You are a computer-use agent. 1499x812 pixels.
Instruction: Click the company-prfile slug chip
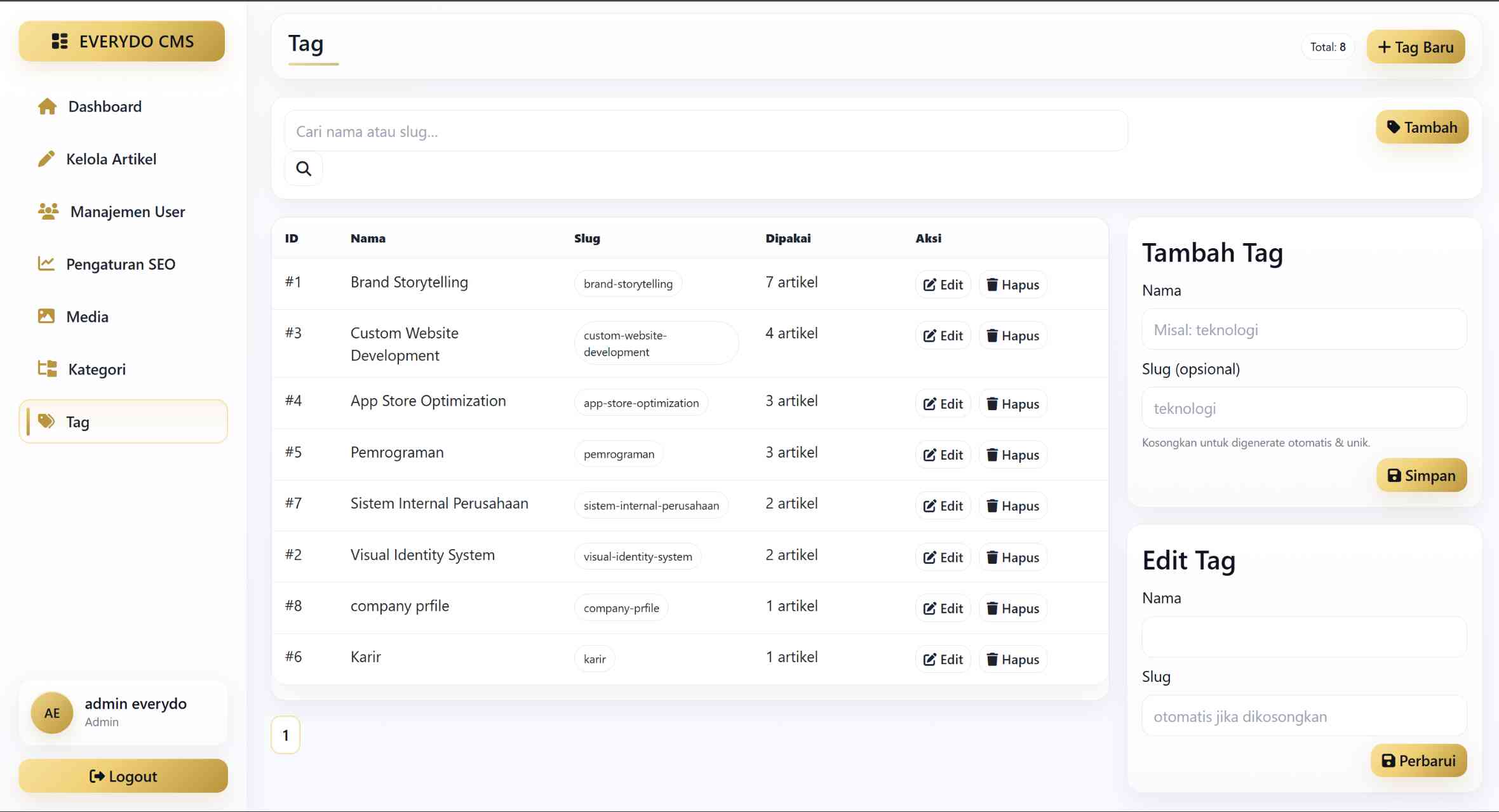pos(621,608)
